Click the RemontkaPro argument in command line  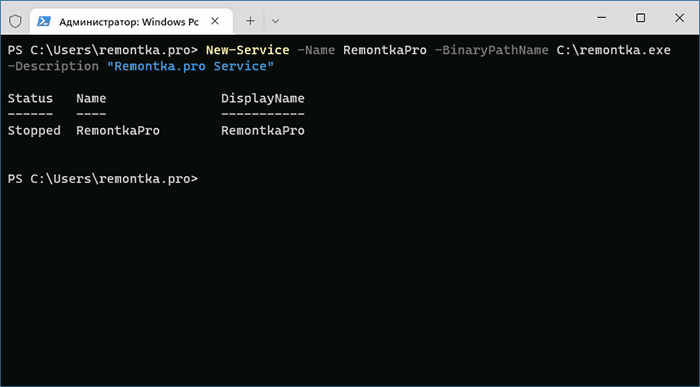point(385,50)
